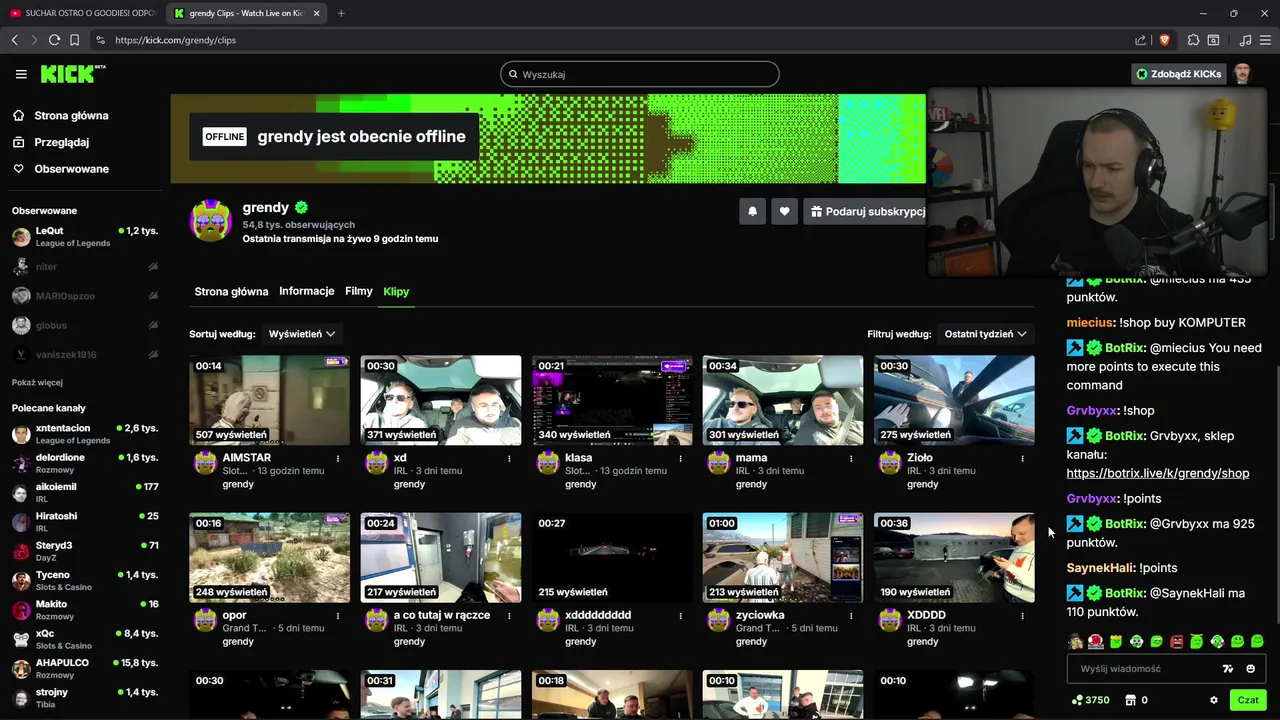The image size is (1280, 720).
Task: Open the hamburger sidebar menu
Action: pos(21,74)
